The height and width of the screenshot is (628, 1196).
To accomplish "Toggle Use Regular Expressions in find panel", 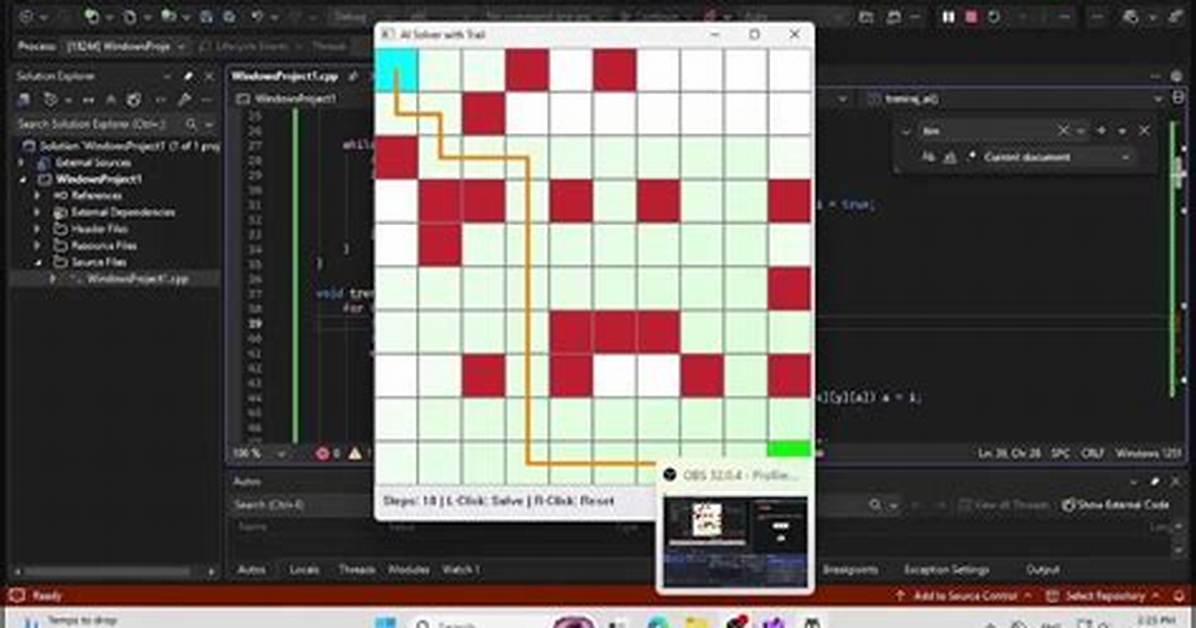I will tap(972, 156).
